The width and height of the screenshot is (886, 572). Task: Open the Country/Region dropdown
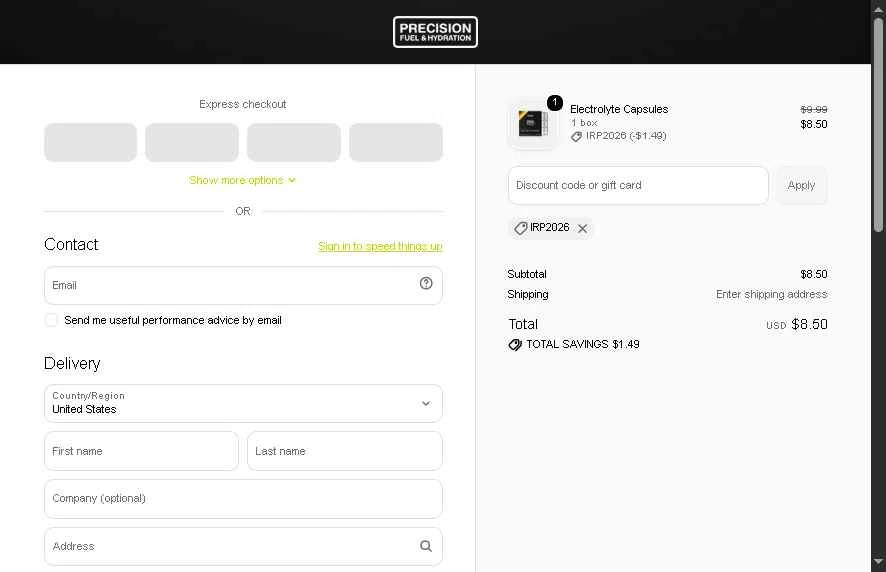243,404
